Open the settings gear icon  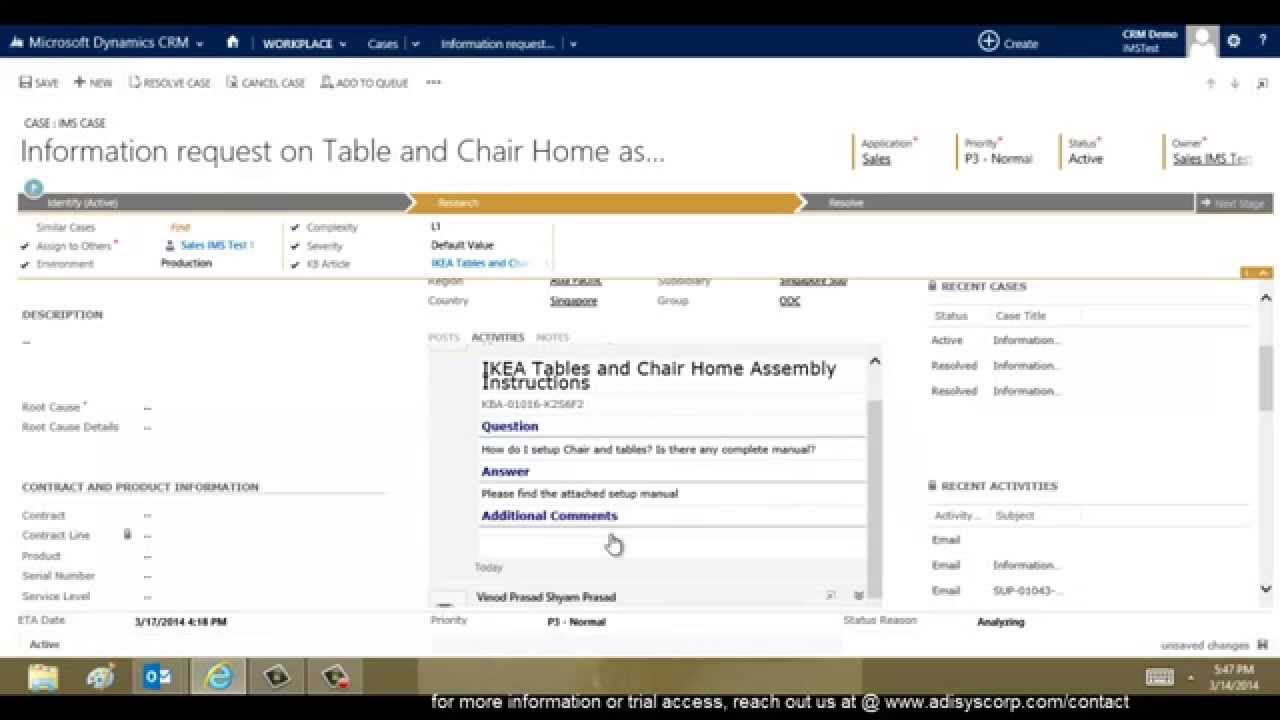tap(1234, 41)
